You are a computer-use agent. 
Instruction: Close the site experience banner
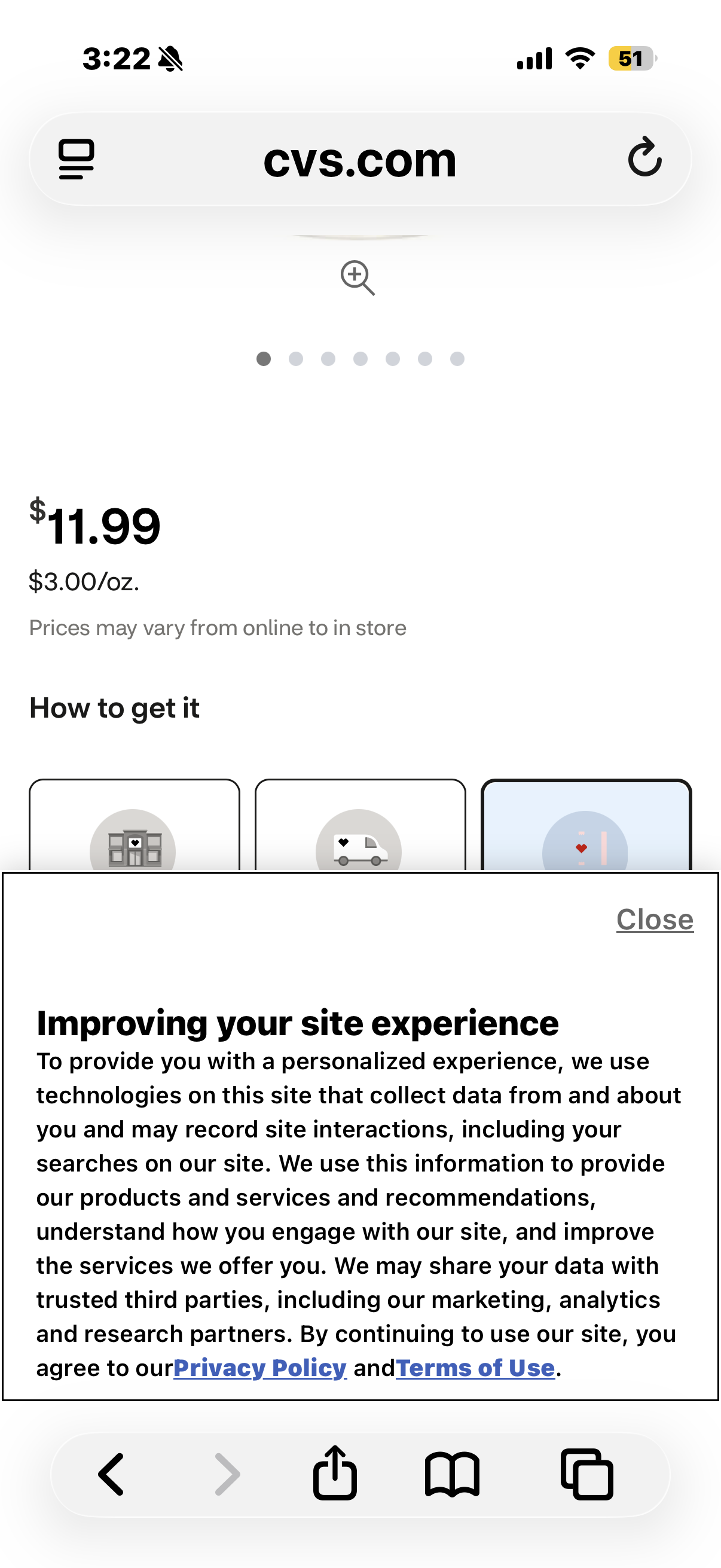[655, 919]
